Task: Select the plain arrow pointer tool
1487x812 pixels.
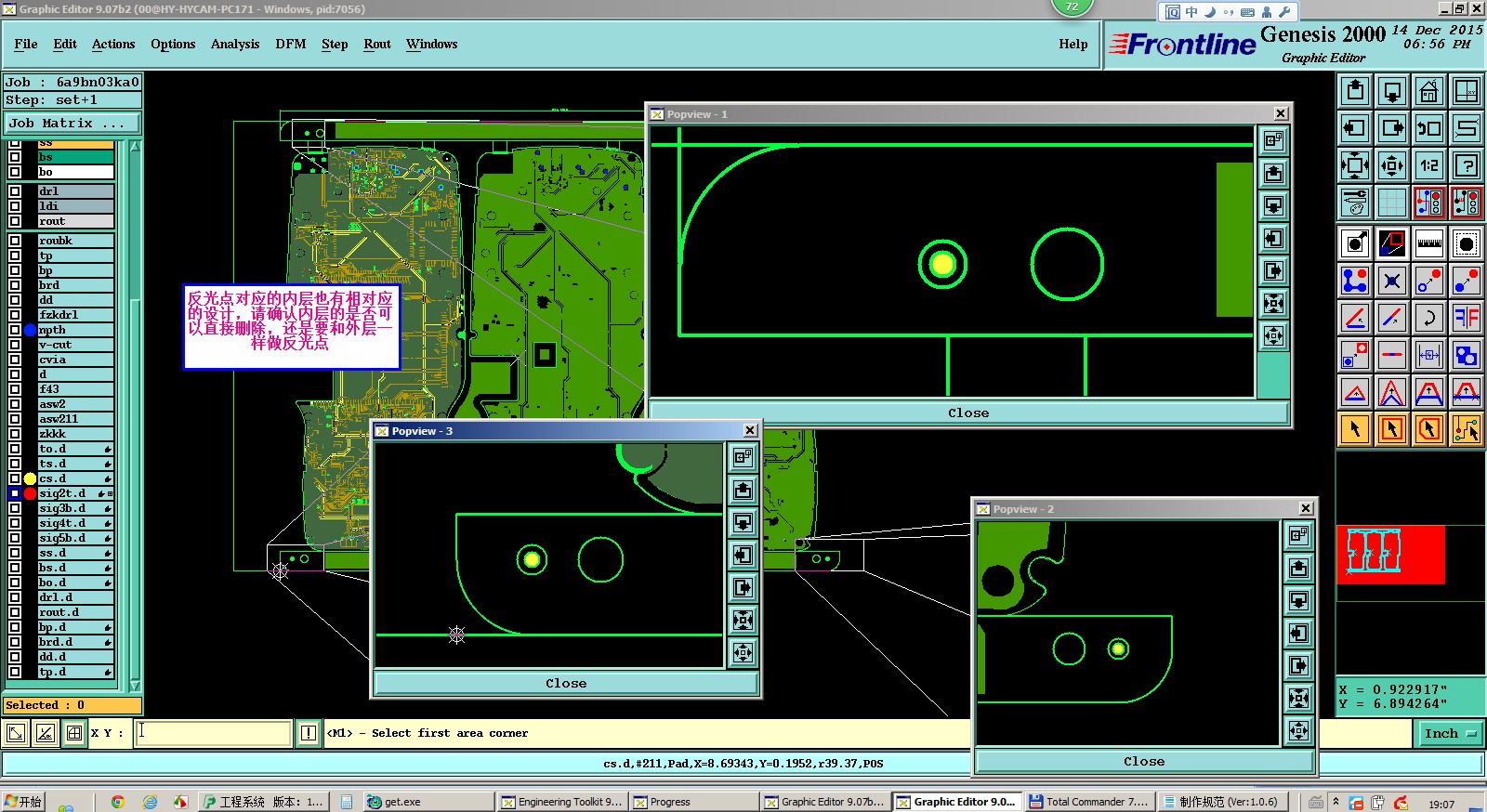Action: [x=1355, y=429]
